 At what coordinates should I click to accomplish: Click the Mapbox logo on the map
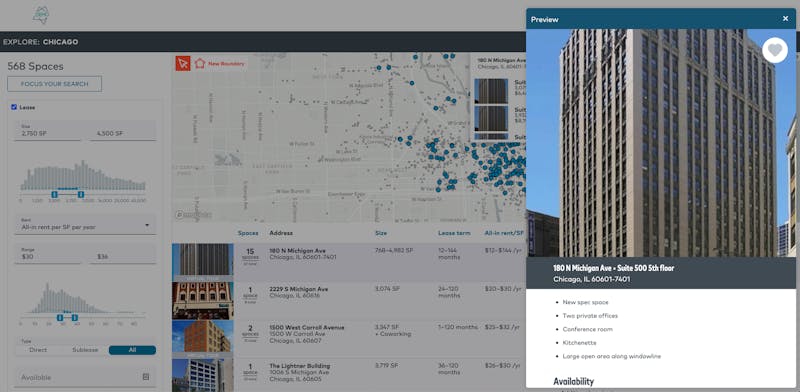[x=193, y=215]
